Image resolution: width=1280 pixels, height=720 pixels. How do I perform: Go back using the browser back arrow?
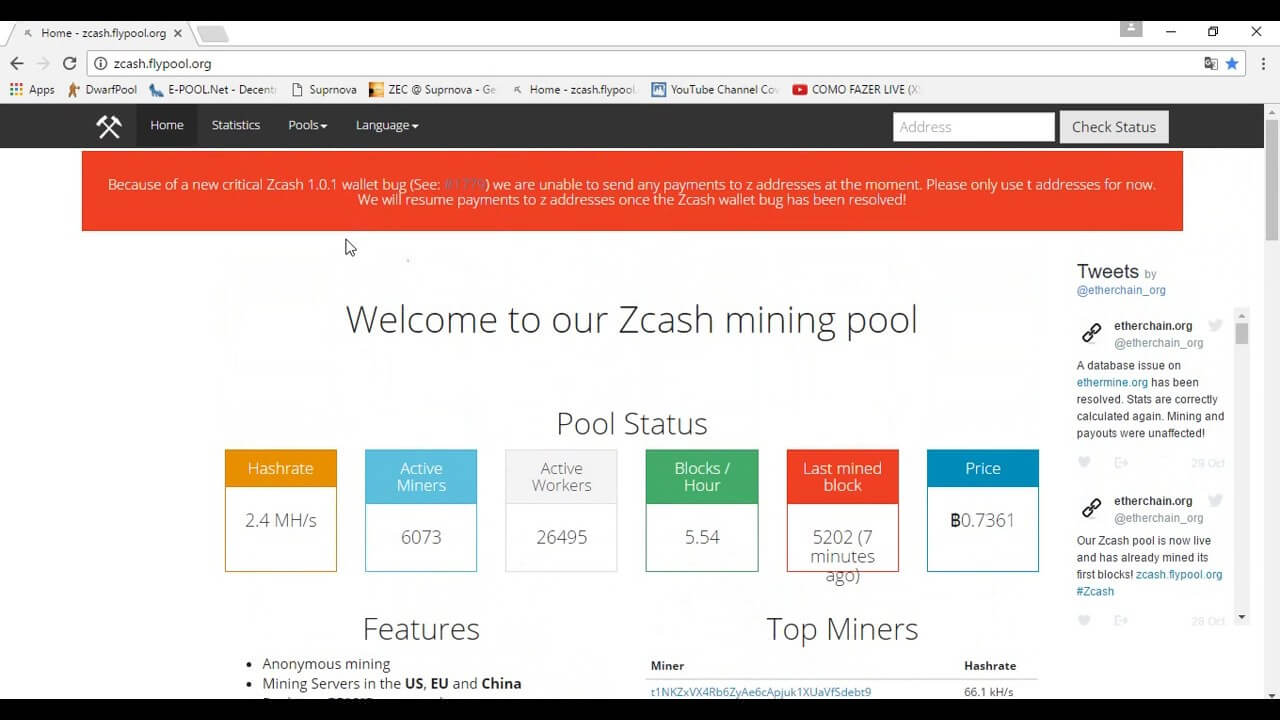click(17, 63)
